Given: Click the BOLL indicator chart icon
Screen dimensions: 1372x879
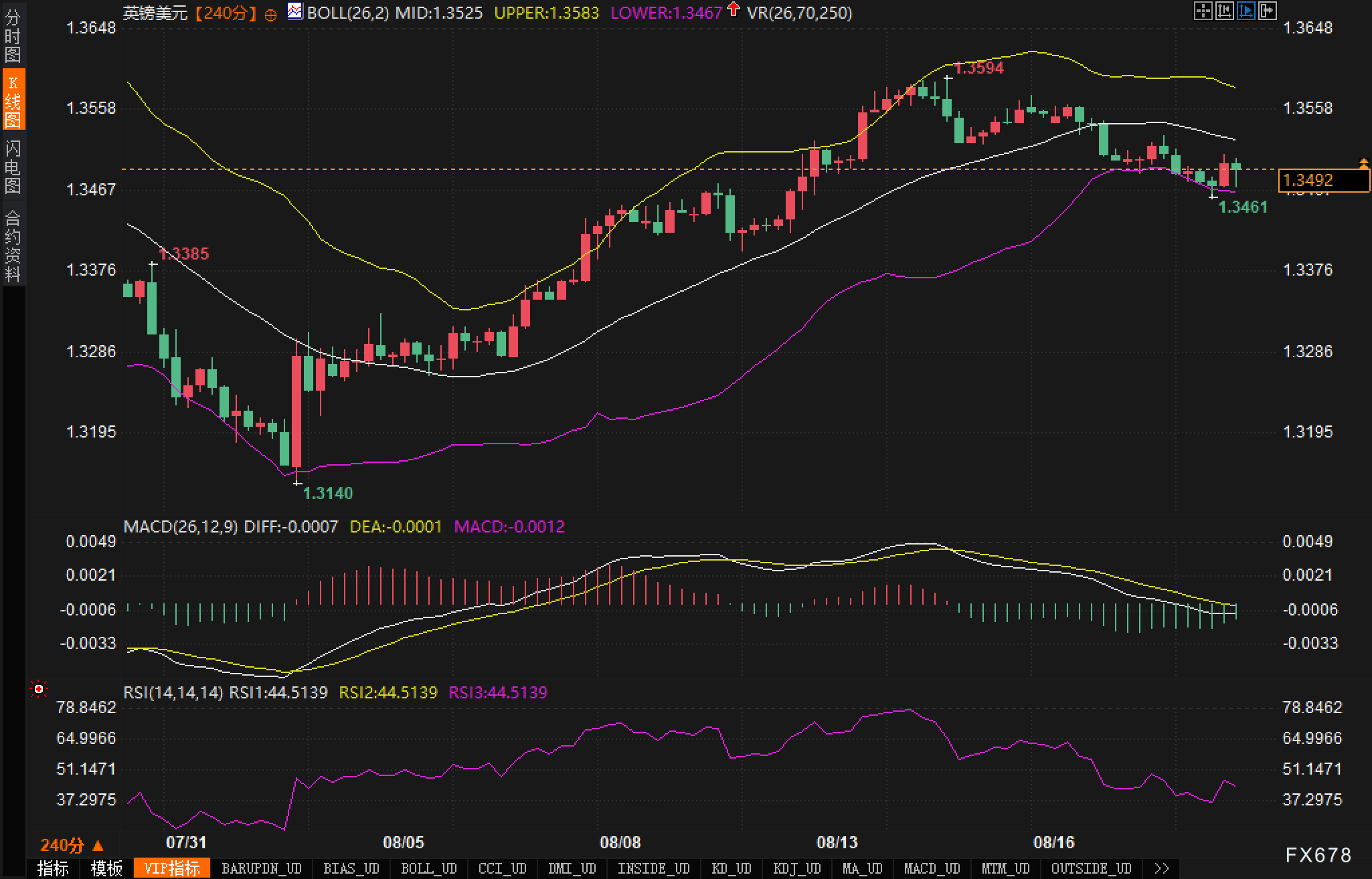Looking at the screenshot, I should pyautogui.click(x=294, y=11).
